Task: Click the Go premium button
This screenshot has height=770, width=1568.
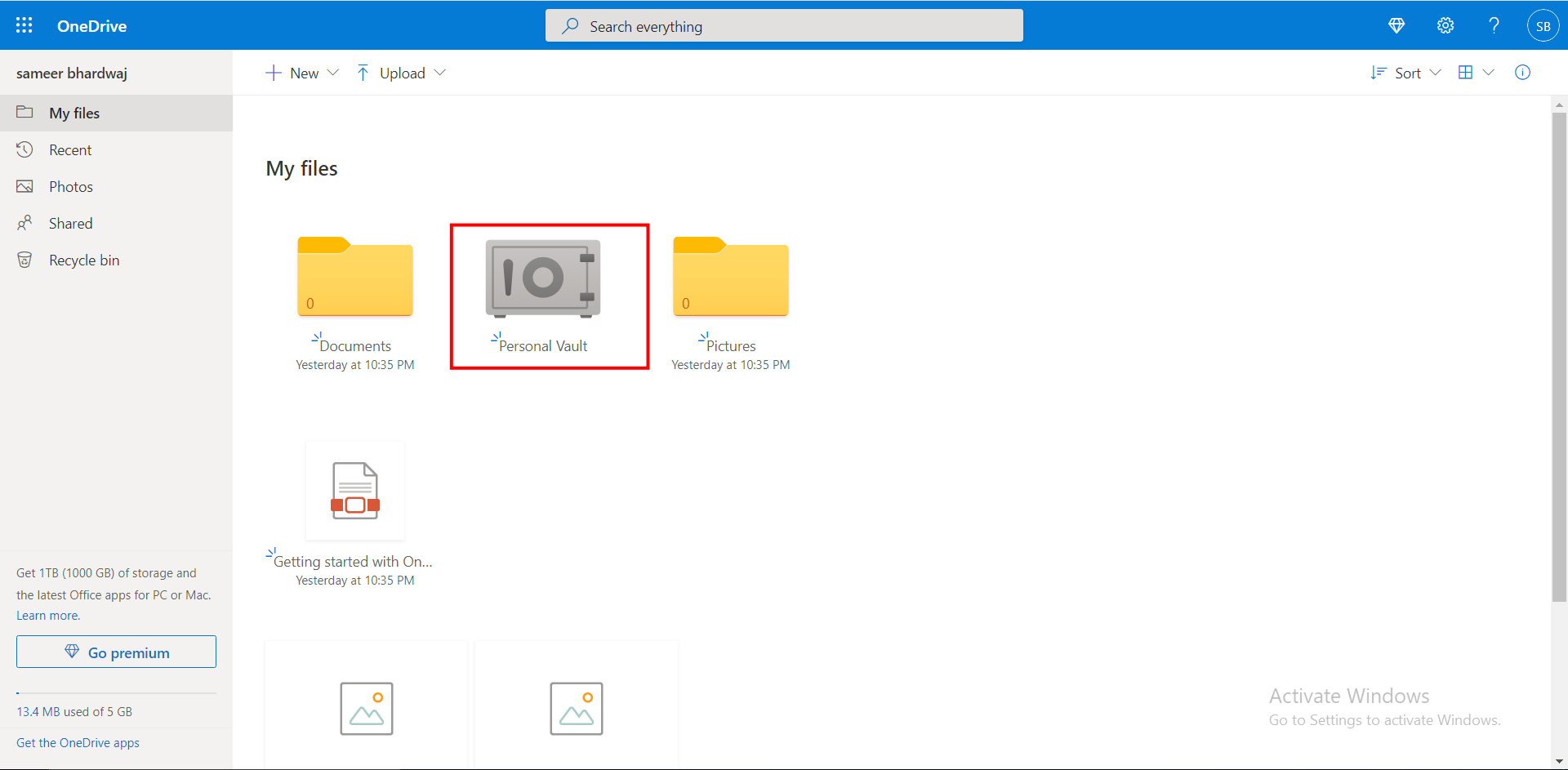Action: point(116,652)
